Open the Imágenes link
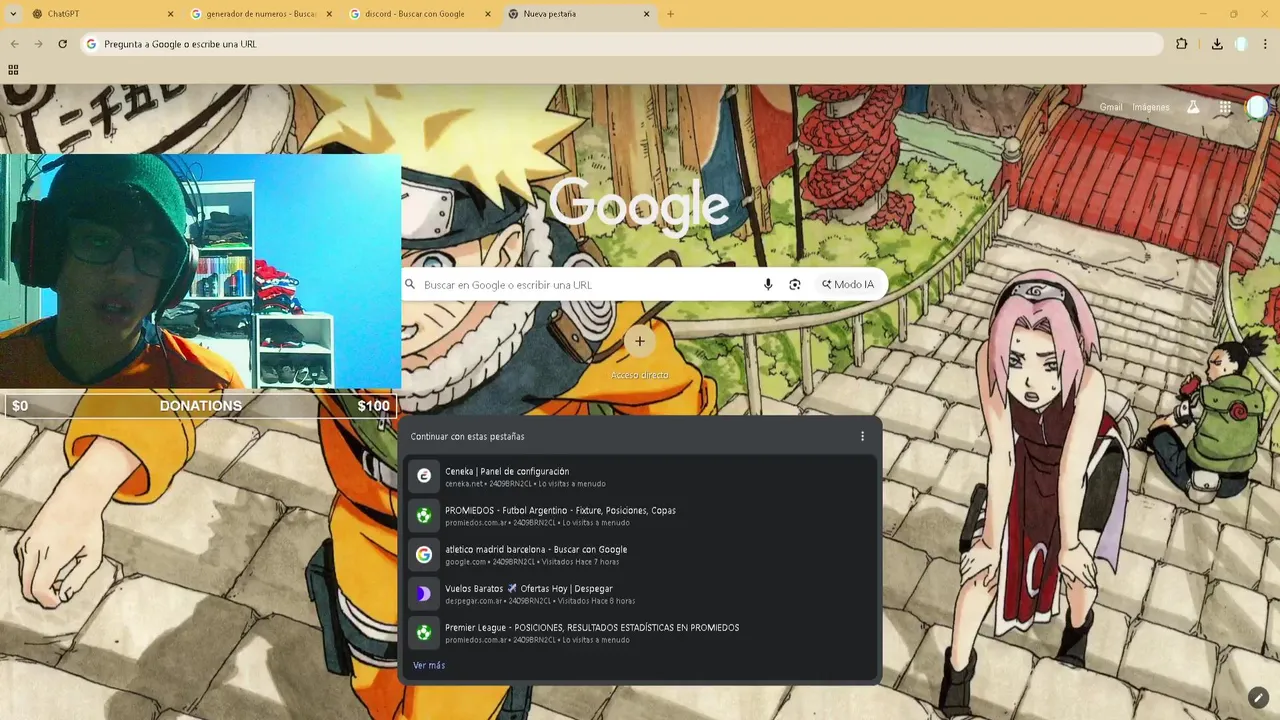The width and height of the screenshot is (1280, 720). pos(1151,107)
